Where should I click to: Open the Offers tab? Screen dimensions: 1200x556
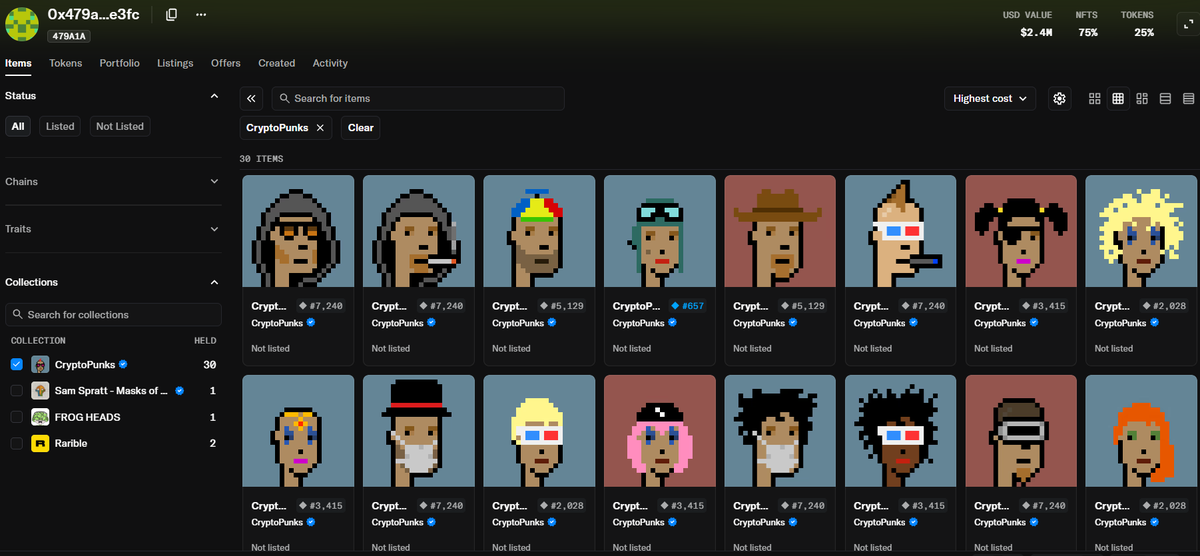(x=226, y=63)
